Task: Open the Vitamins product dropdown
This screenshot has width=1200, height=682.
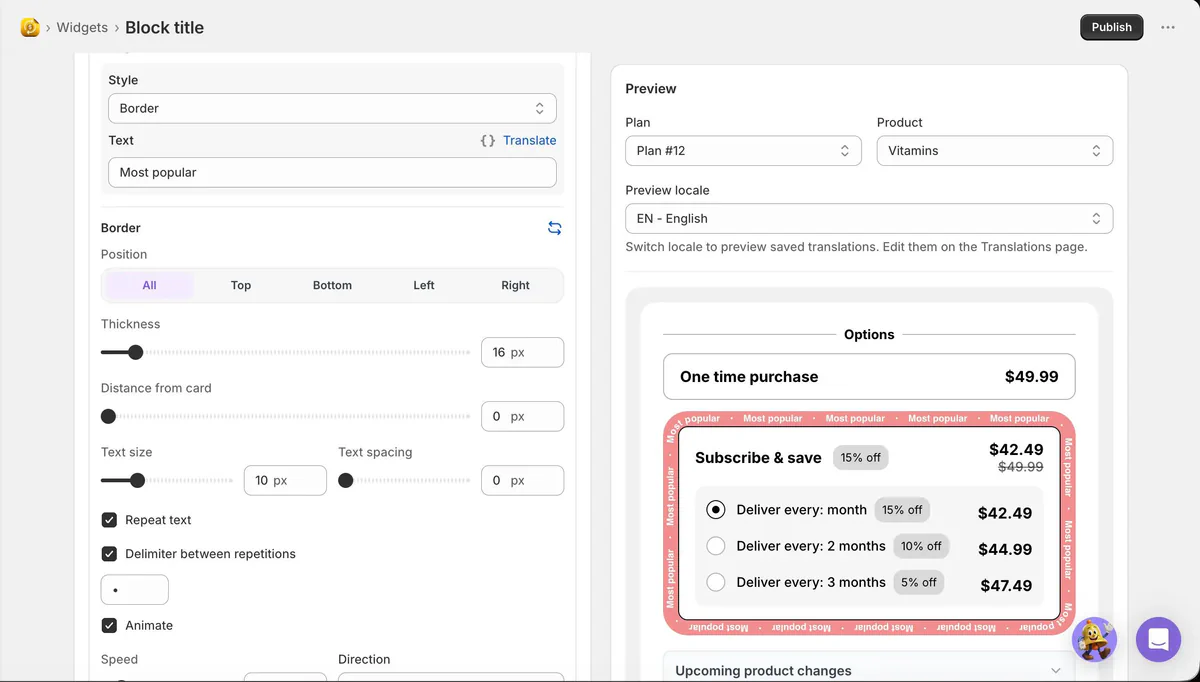Action: (995, 151)
